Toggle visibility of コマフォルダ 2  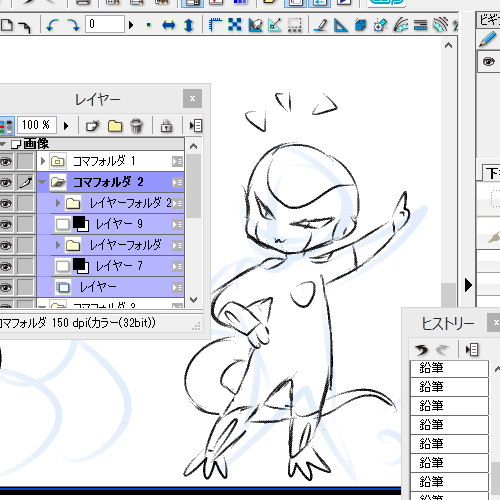(x=6, y=183)
